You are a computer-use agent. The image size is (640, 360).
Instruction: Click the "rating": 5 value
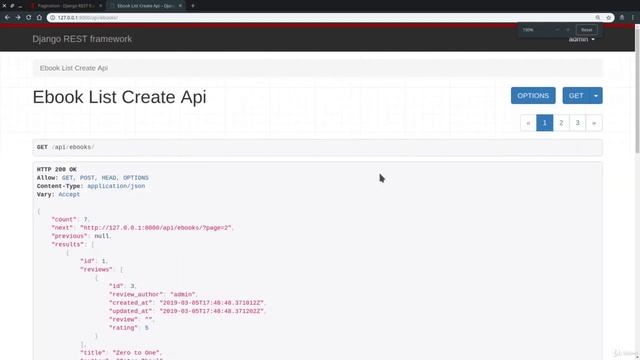click(147, 328)
